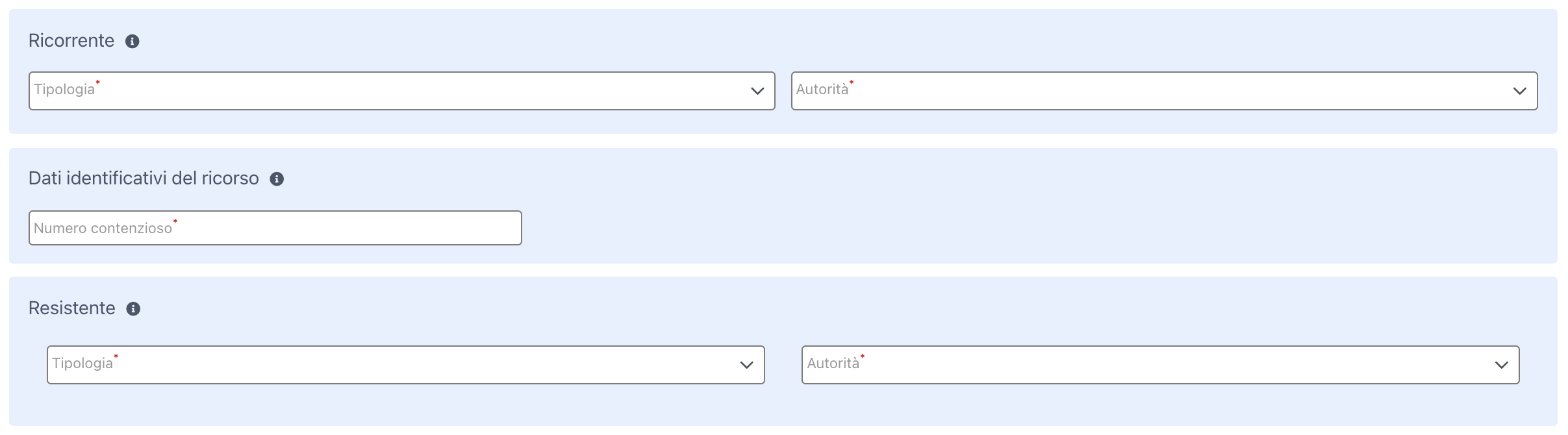Click chevron arrow of Resistente Autorità field

tap(1502, 365)
